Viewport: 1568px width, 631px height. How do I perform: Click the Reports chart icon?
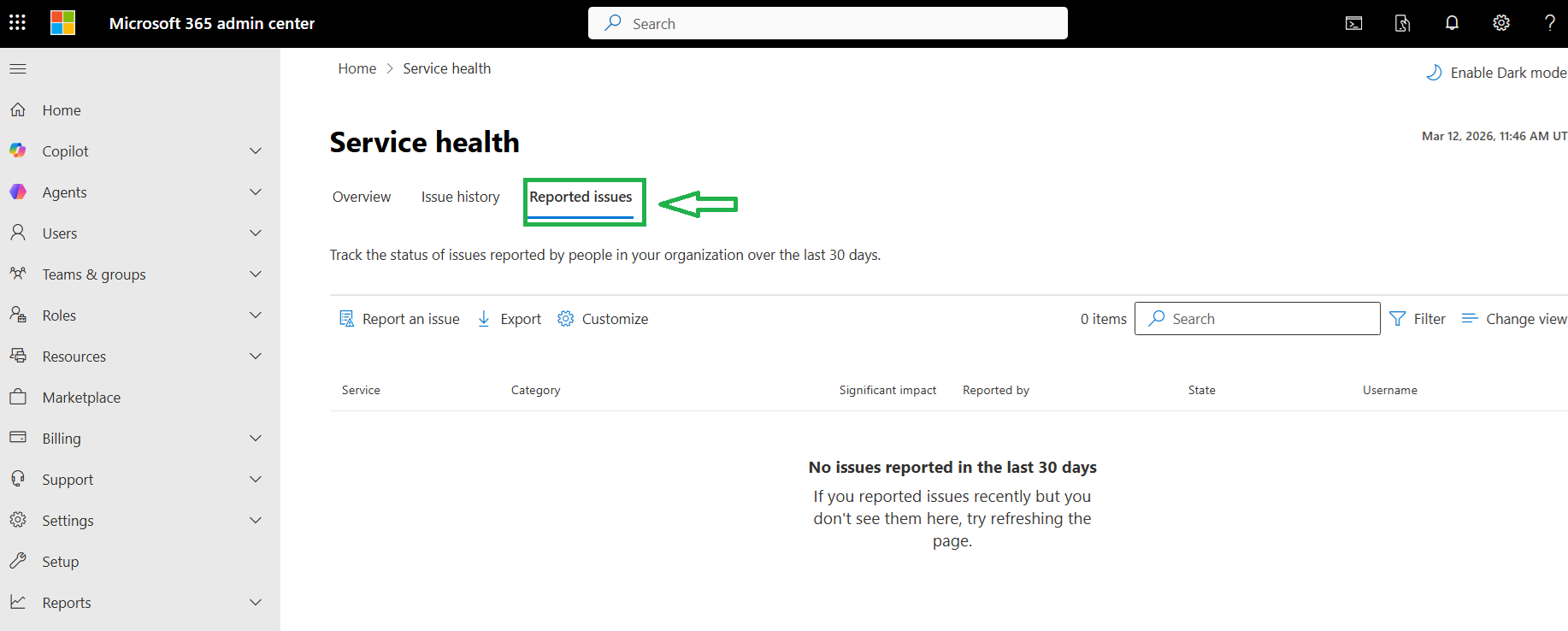(18, 602)
